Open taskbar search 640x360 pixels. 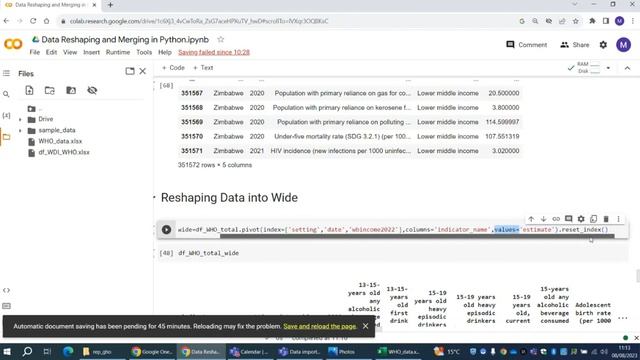[x=27, y=351]
